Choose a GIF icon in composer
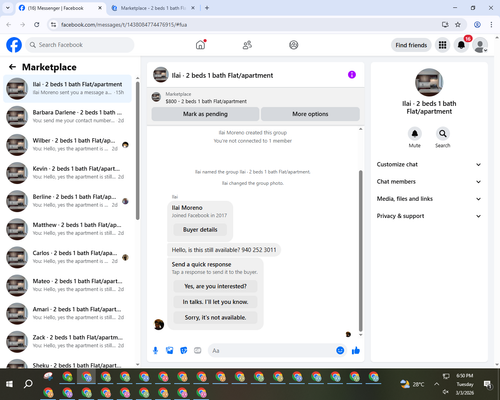 198,350
